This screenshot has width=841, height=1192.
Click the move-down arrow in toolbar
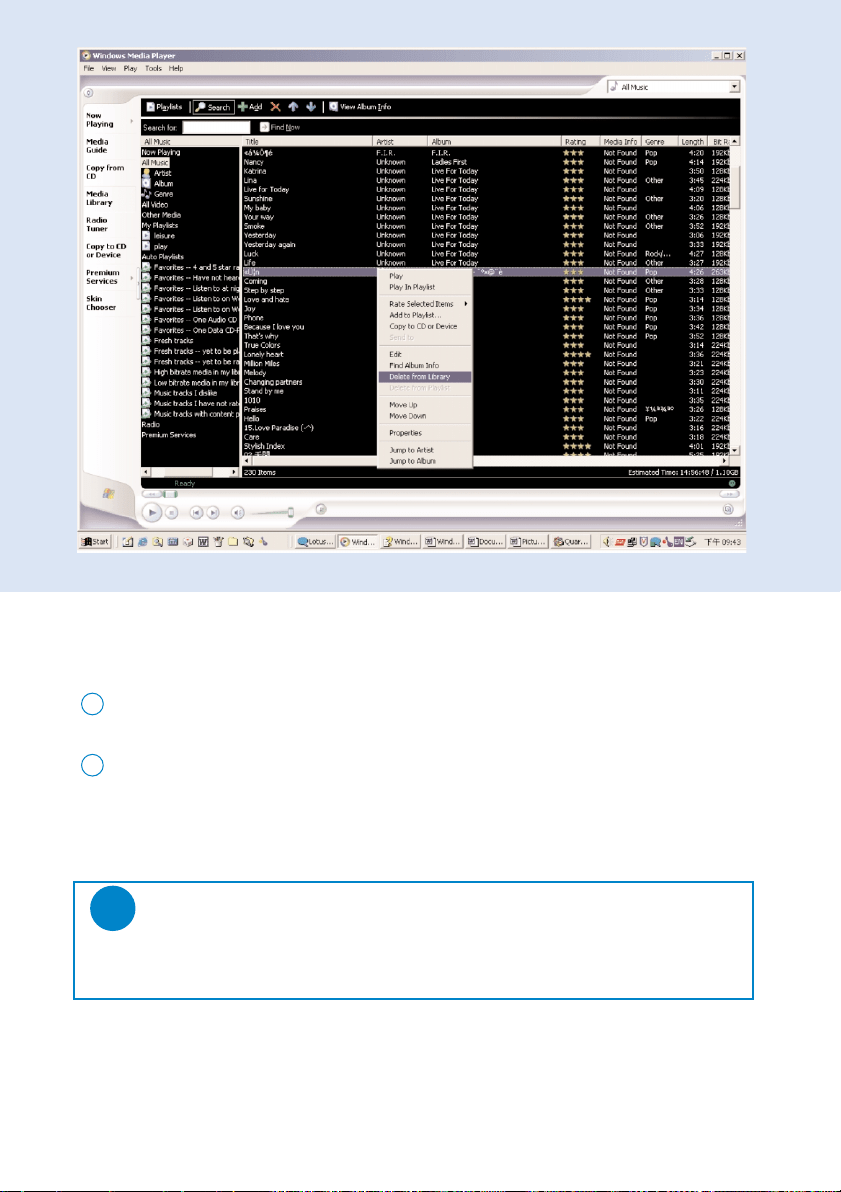[x=310, y=107]
